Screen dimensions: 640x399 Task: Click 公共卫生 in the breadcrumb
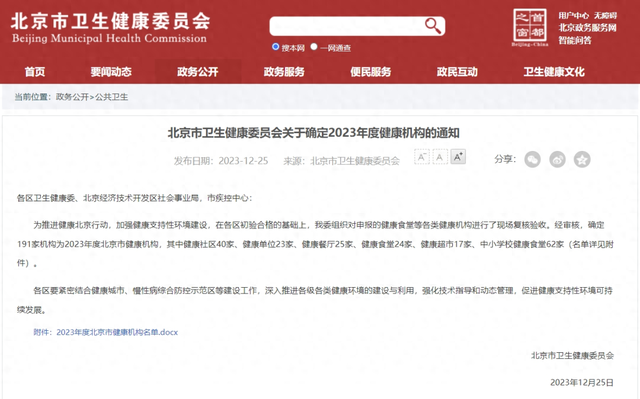coord(111,97)
